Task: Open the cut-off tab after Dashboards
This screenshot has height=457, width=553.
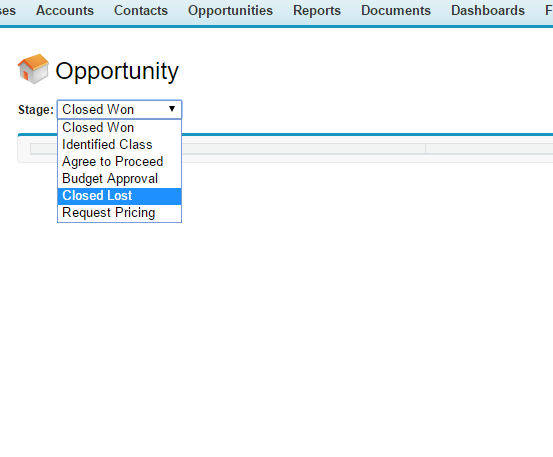Action: [x=549, y=11]
